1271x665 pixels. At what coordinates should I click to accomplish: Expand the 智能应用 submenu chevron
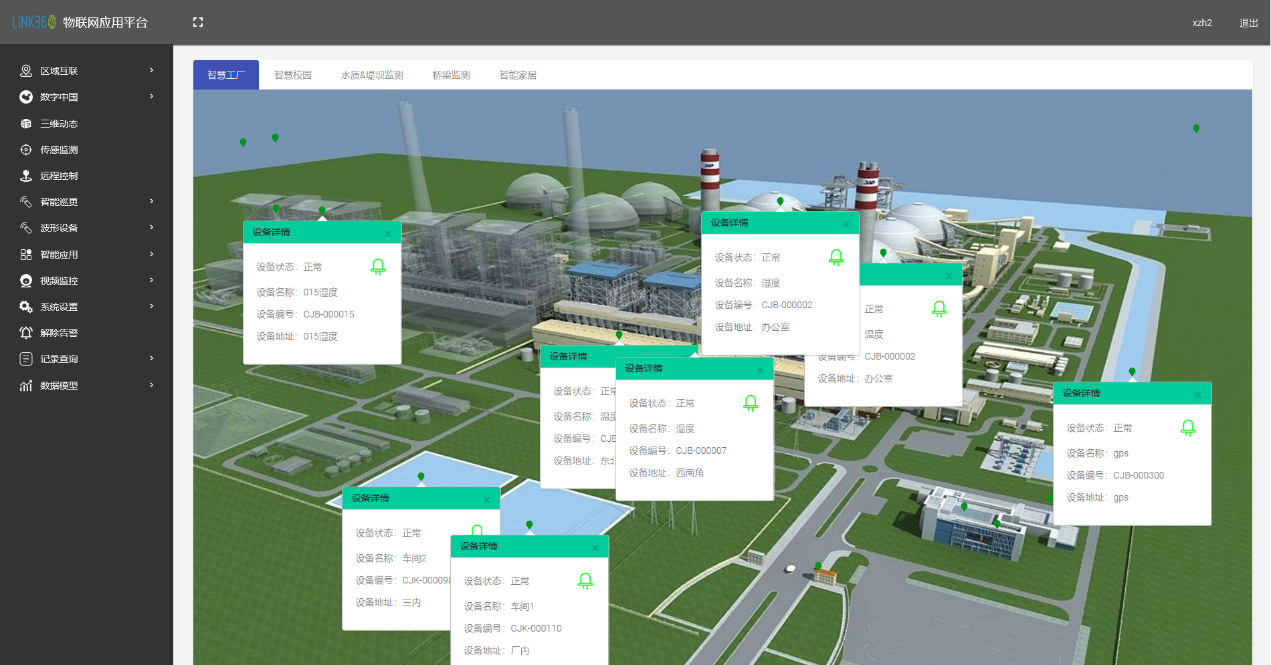(x=152, y=254)
